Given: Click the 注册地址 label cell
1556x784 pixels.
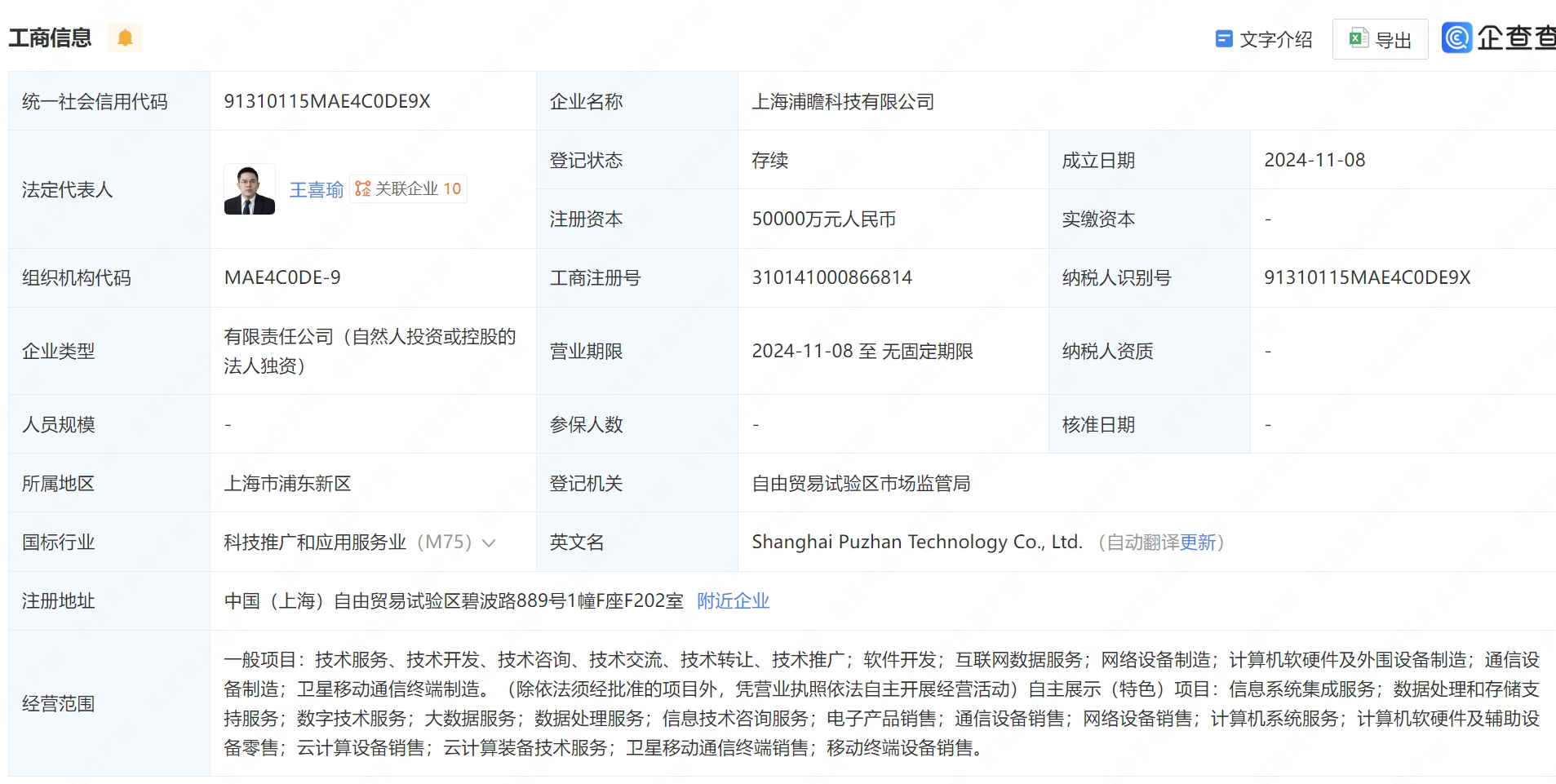Looking at the screenshot, I should [109, 600].
